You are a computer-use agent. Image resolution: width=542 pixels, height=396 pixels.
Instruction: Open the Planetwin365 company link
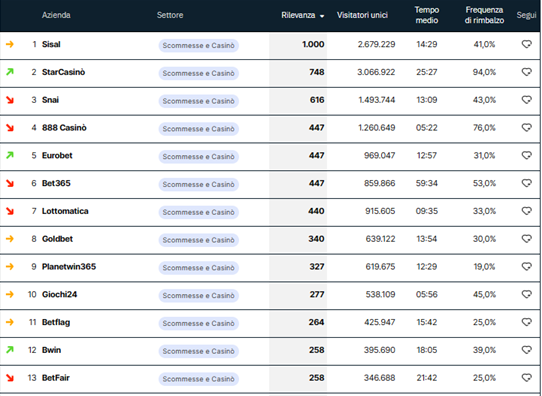(x=69, y=266)
